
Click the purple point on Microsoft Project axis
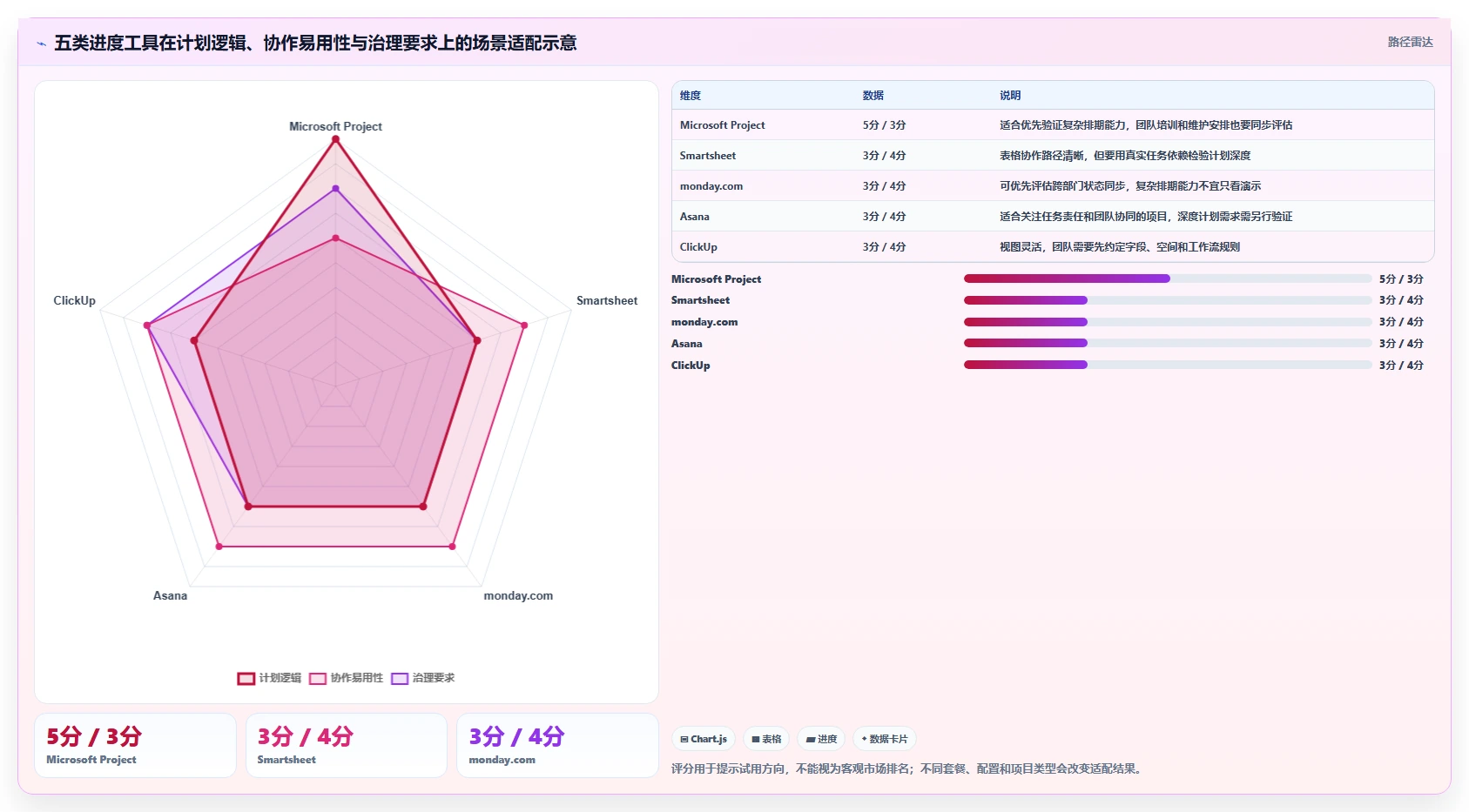pyautogui.click(x=335, y=188)
